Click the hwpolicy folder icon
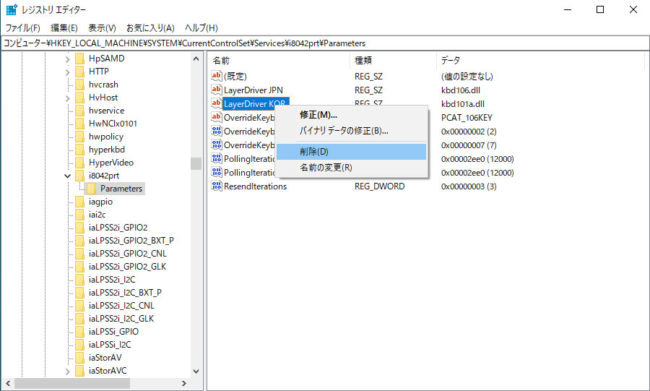This screenshot has height=391, width=650. pyautogui.click(x=80, y=136)
